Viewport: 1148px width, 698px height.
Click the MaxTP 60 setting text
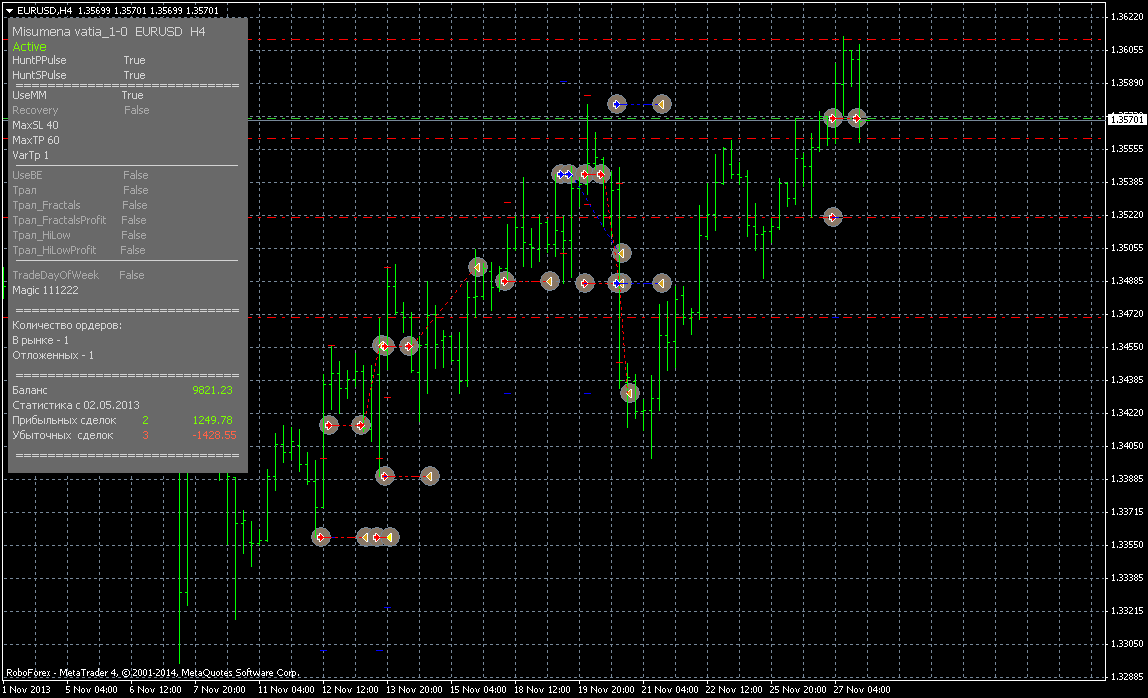36,140
